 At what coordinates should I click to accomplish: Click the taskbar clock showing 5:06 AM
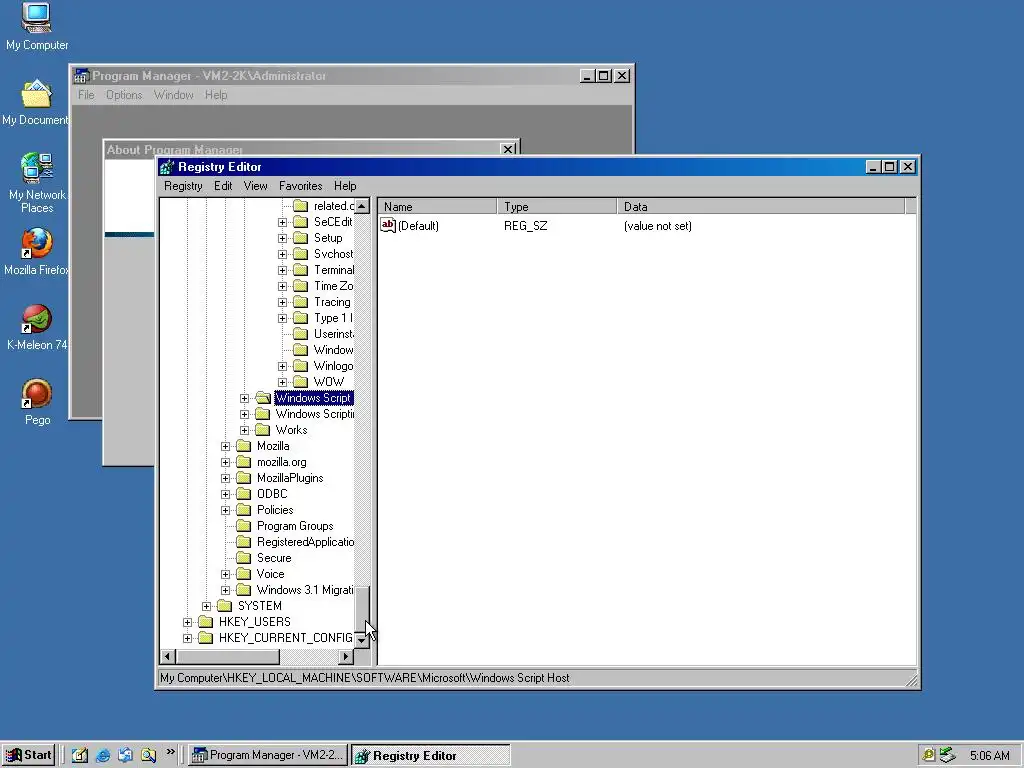[x=989, y=756]
